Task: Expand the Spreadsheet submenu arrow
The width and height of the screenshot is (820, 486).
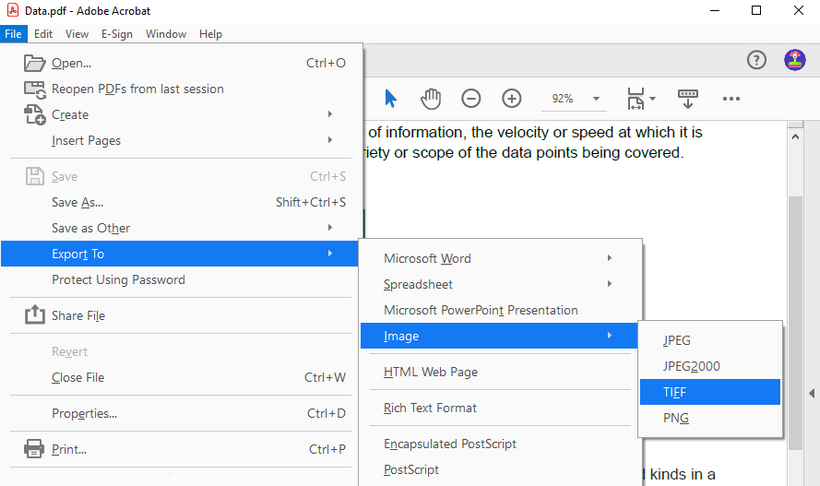Action: click(609, 284)
